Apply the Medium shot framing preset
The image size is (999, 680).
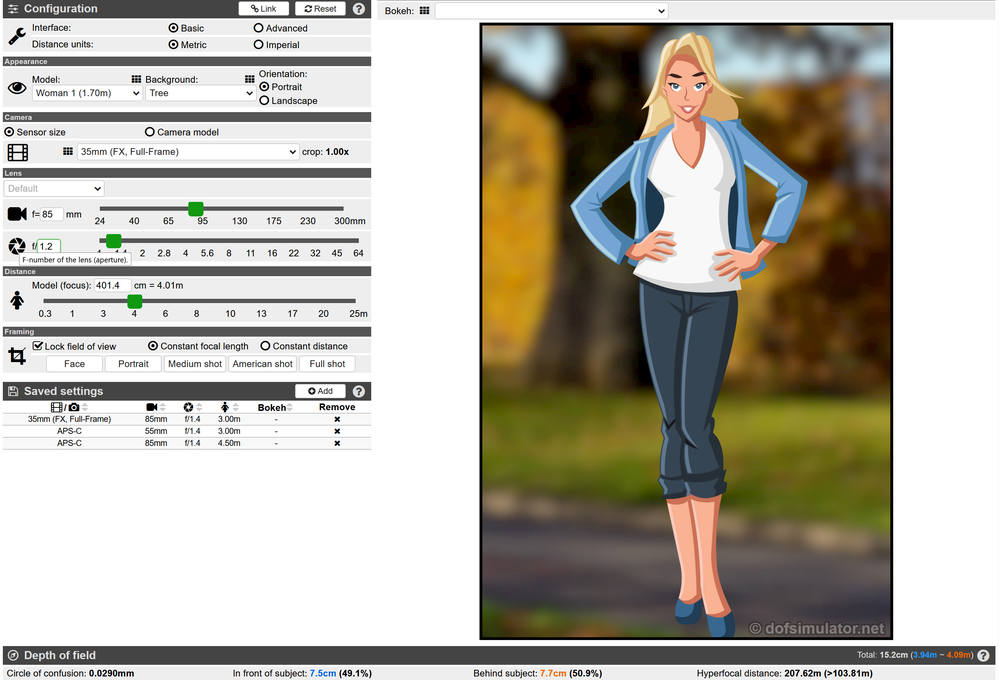pos(195,364)
